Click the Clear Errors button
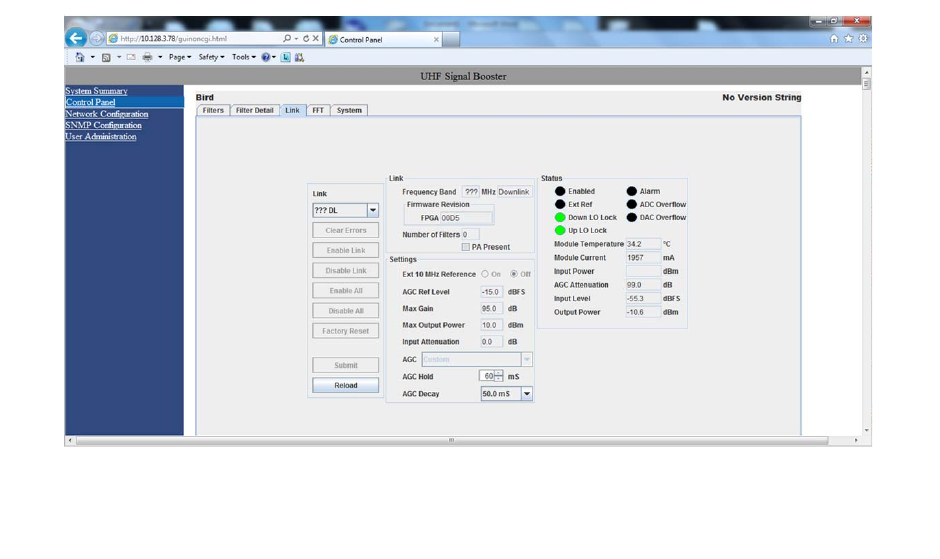Viewport: 940px width, 559px height. [x=345, y=230]
